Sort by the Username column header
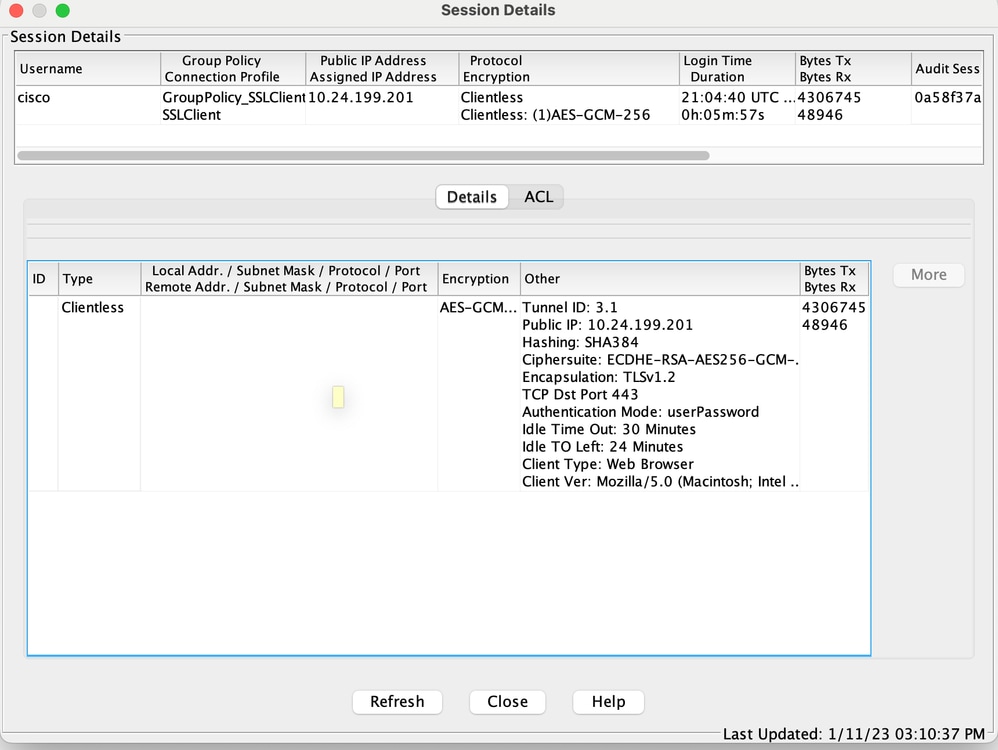 (x=88, y=69)
